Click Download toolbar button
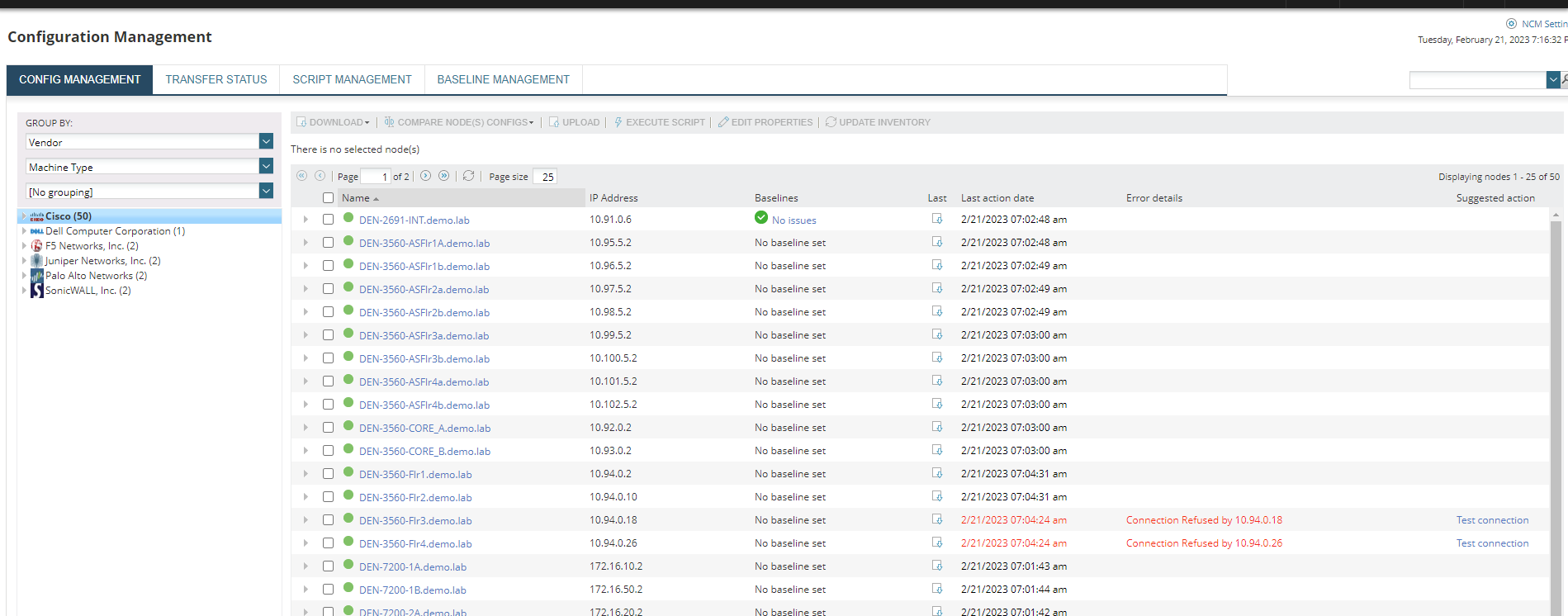This screenshot has width=1568, height=616. (333, 122)
